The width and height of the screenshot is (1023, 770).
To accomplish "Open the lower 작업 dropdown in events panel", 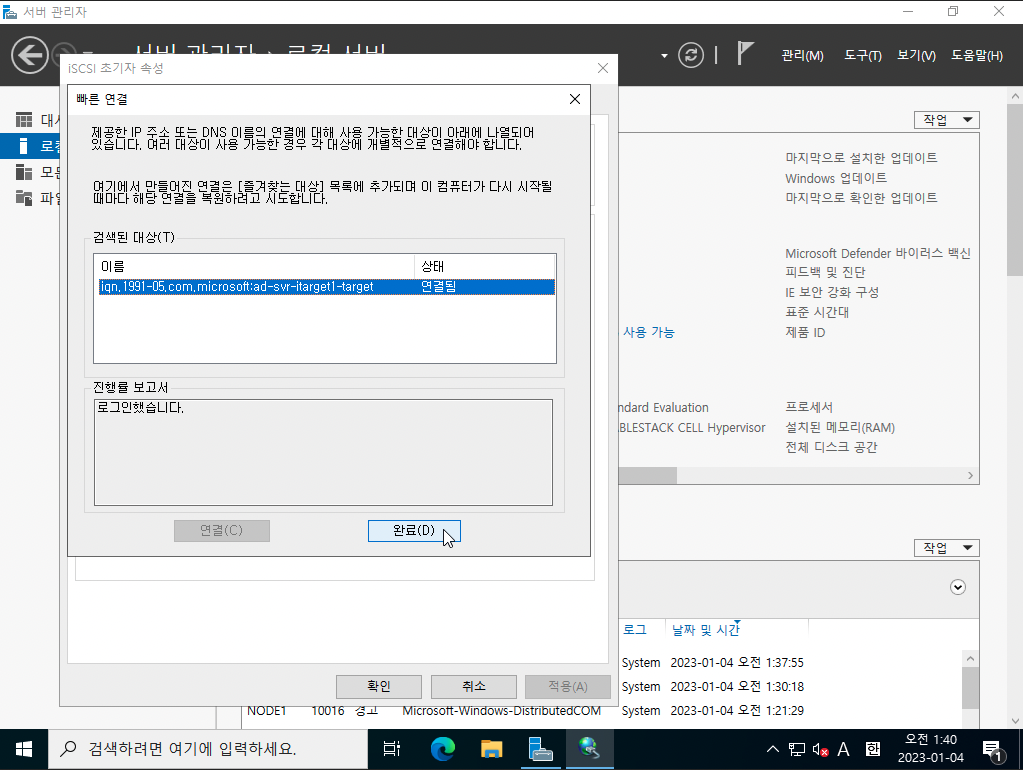I will [947, 548].
